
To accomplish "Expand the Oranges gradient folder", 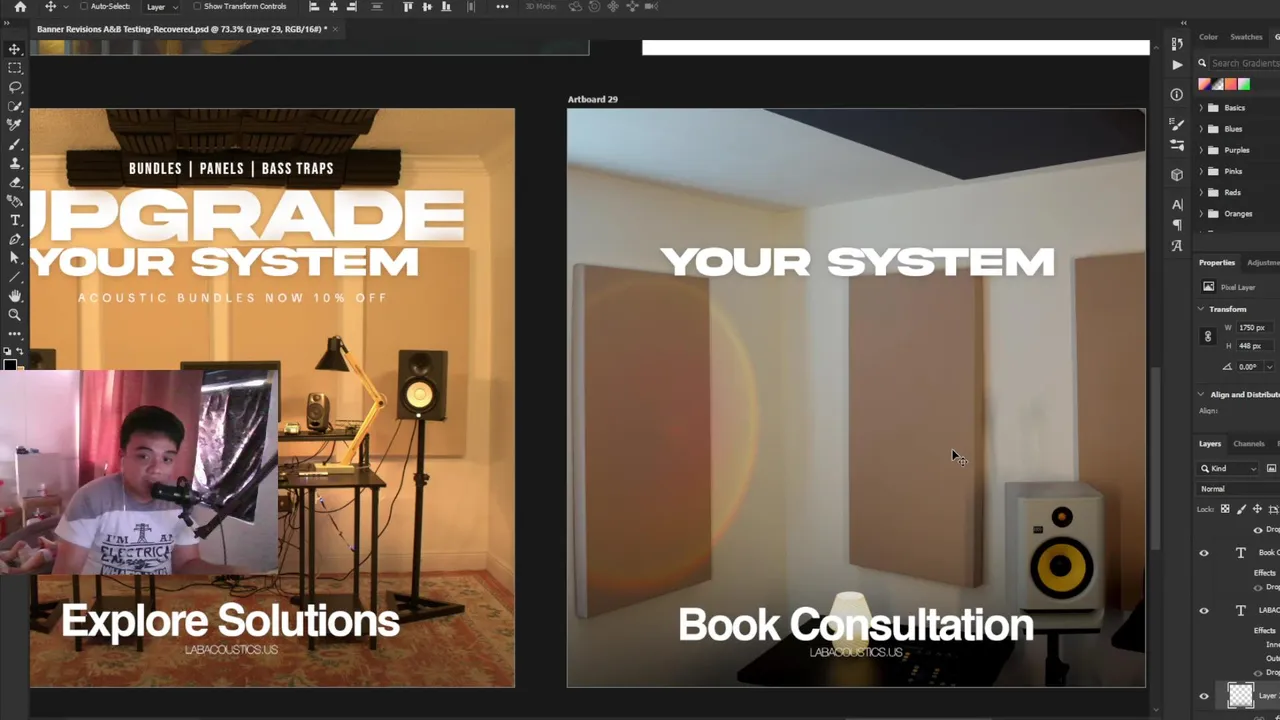I will click(x=1201, y=213).
